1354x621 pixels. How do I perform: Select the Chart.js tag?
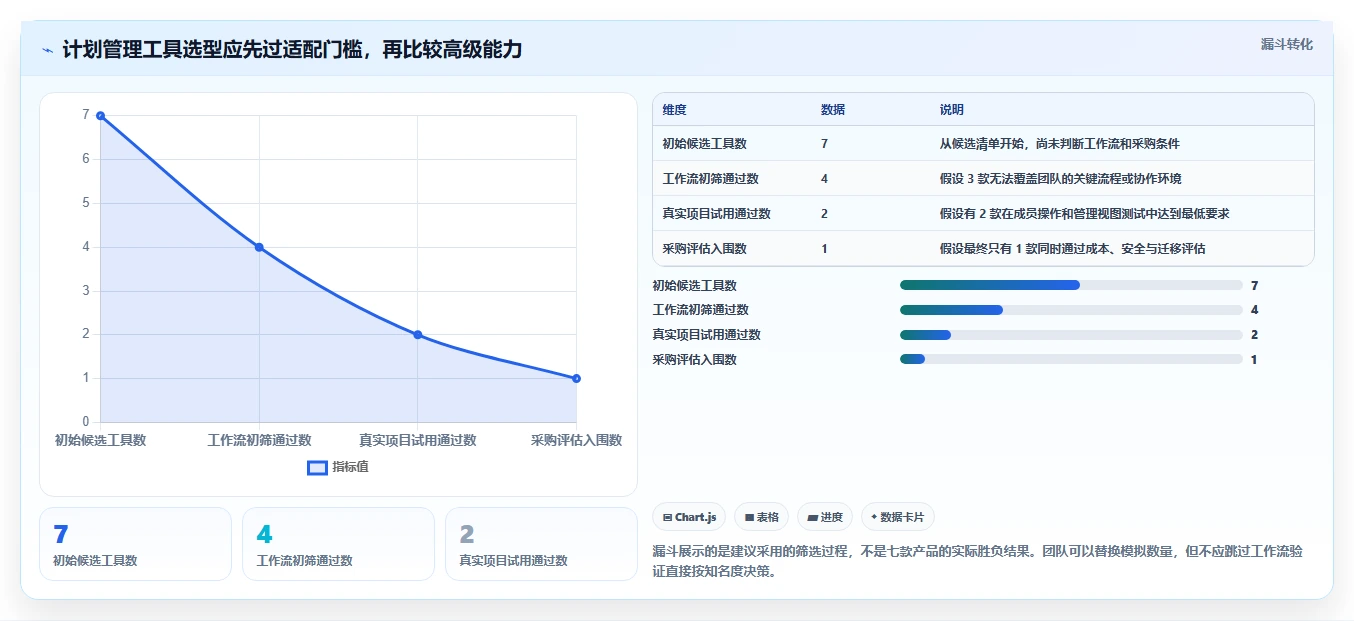pyautogui.click(x=689, y=517)
